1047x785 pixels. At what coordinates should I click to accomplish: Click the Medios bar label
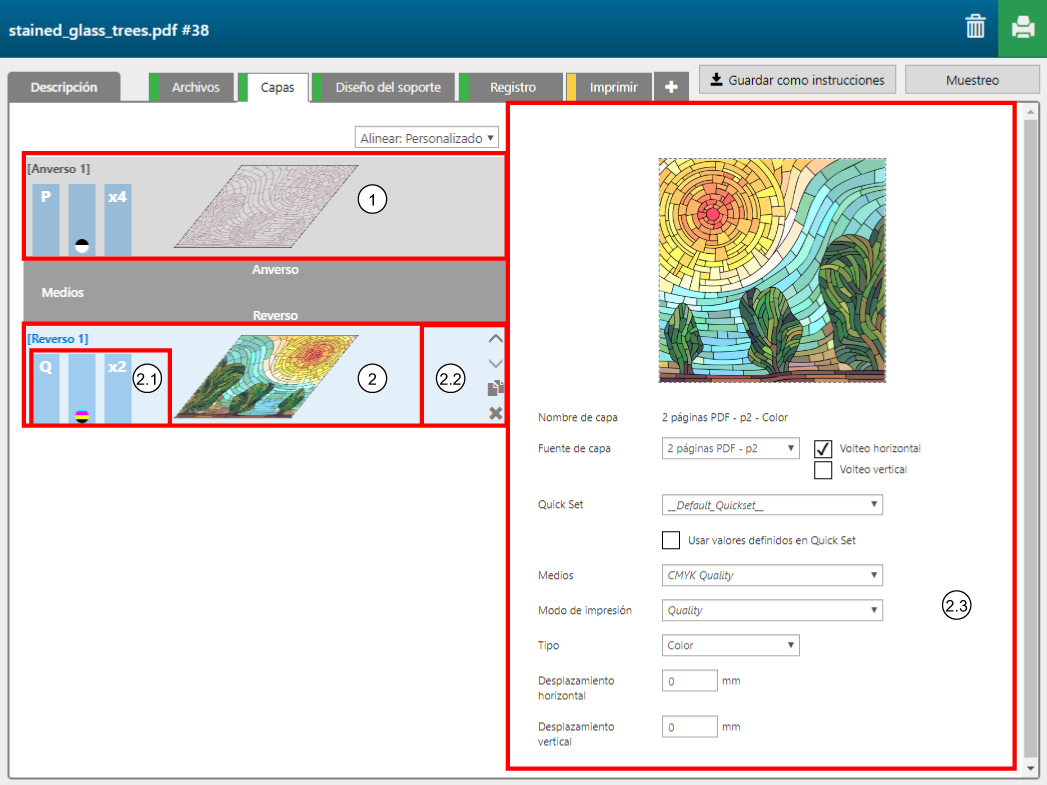[x=63, y=292]
